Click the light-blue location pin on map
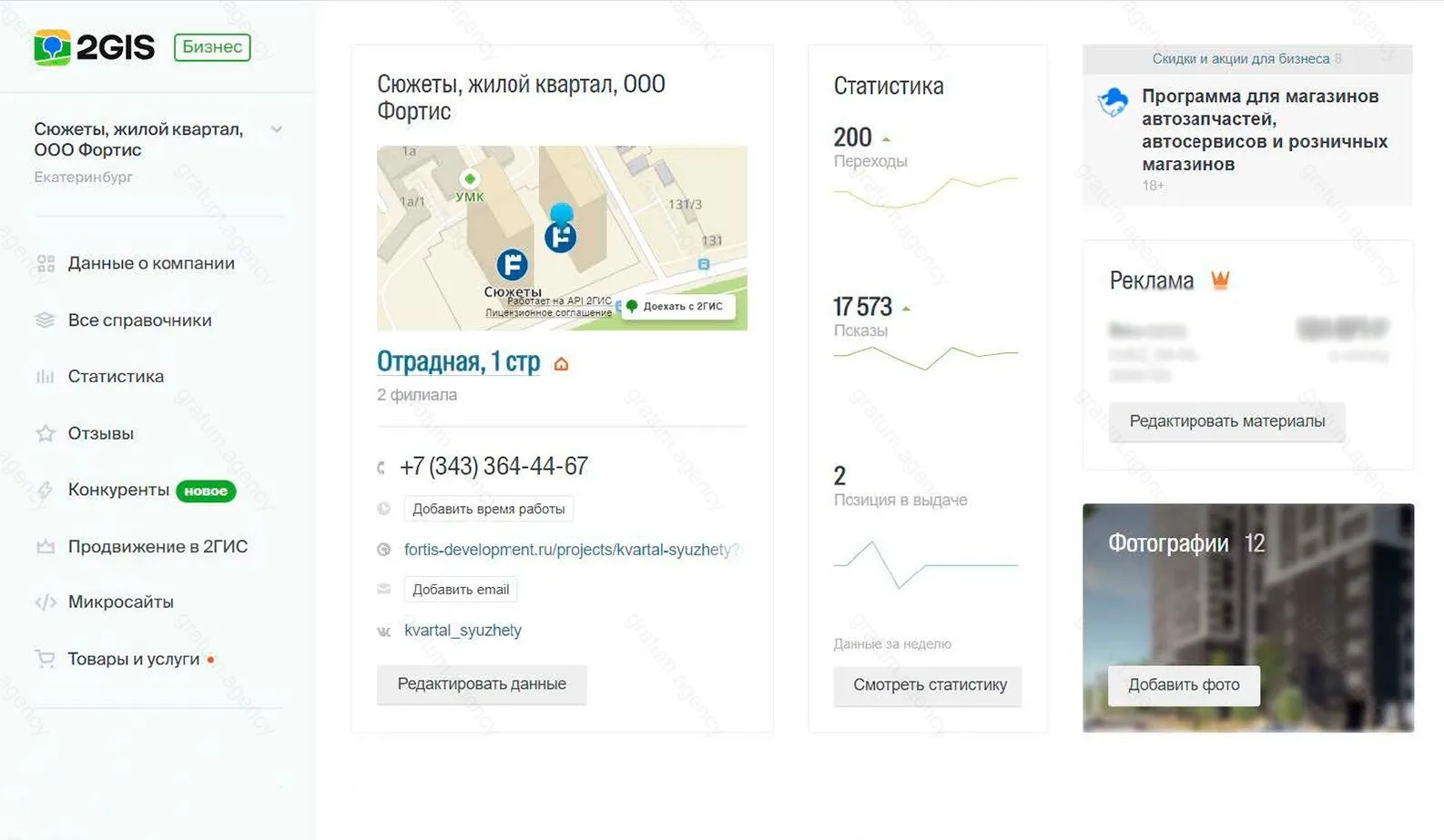1444x840 pixels. (562, 214)
